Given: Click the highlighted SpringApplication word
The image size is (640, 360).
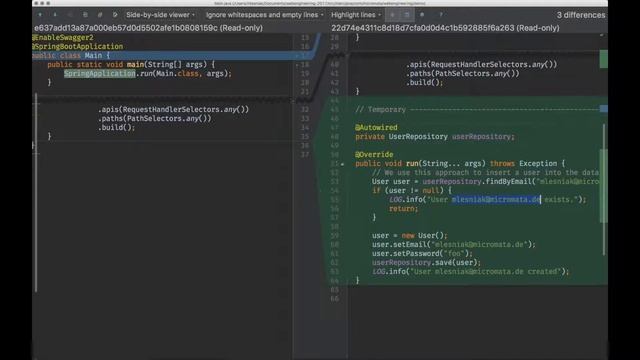Looking at the screenshot, I should tap(100, 73).
